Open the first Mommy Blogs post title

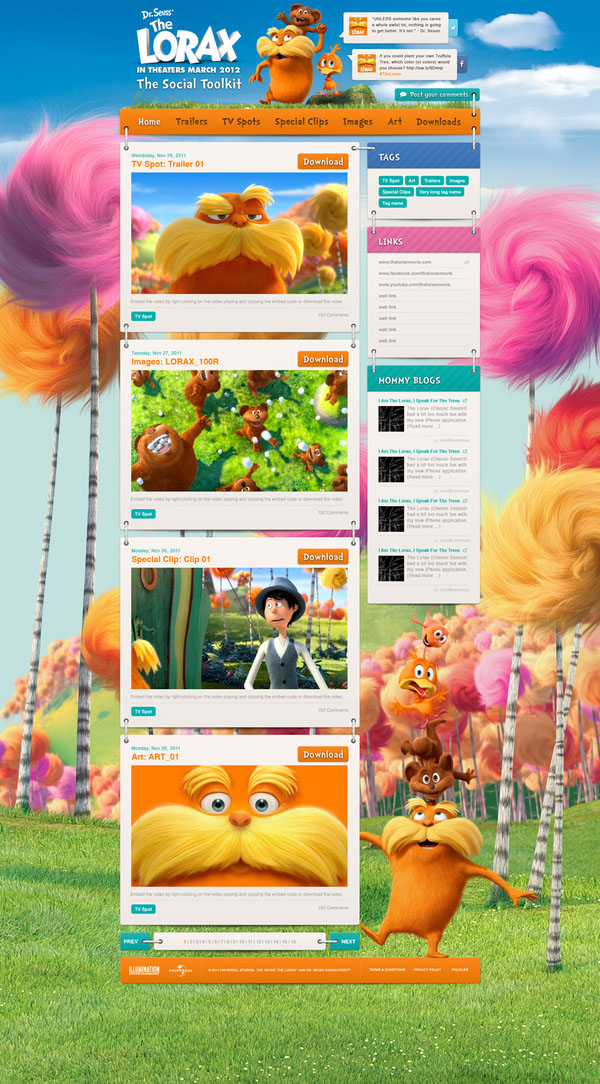click(x=419, y=400)
